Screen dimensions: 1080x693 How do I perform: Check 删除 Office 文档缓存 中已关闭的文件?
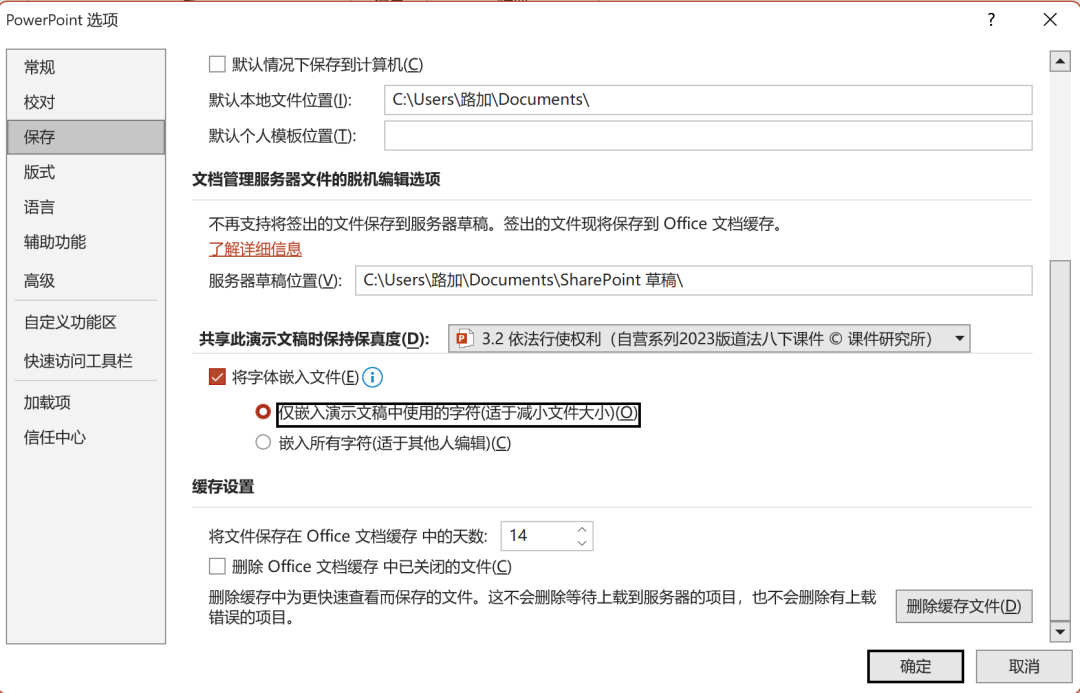coord(217,566)
